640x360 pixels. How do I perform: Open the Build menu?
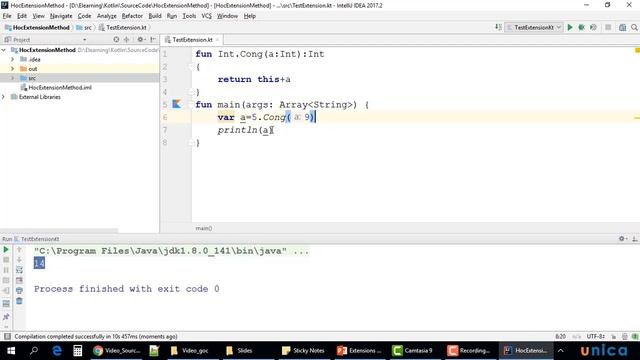155,16
